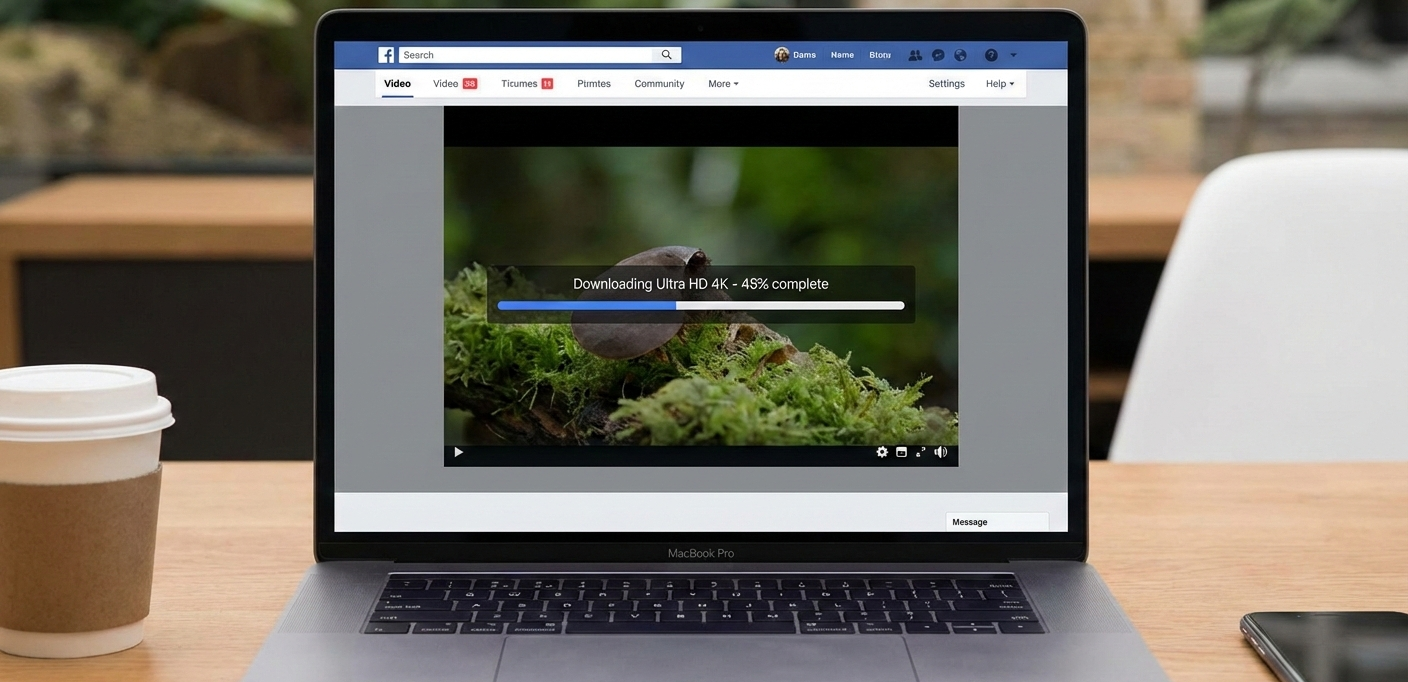Screen dimensions: 1408x682
Task: Open the notifications globe icon
Action: (960, 54)
